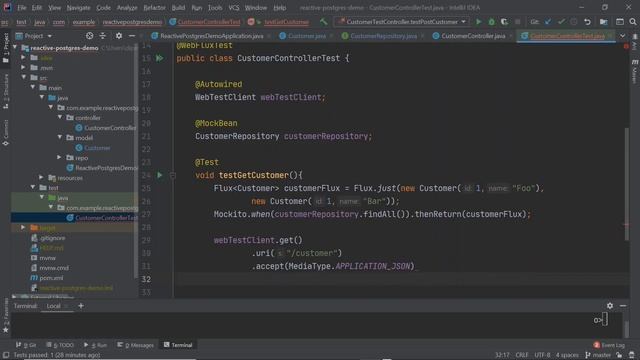Open Project Structure folder icon
The height and width of the screenshot is (360, 640).
pyautogui.click(x=603, y=22)
